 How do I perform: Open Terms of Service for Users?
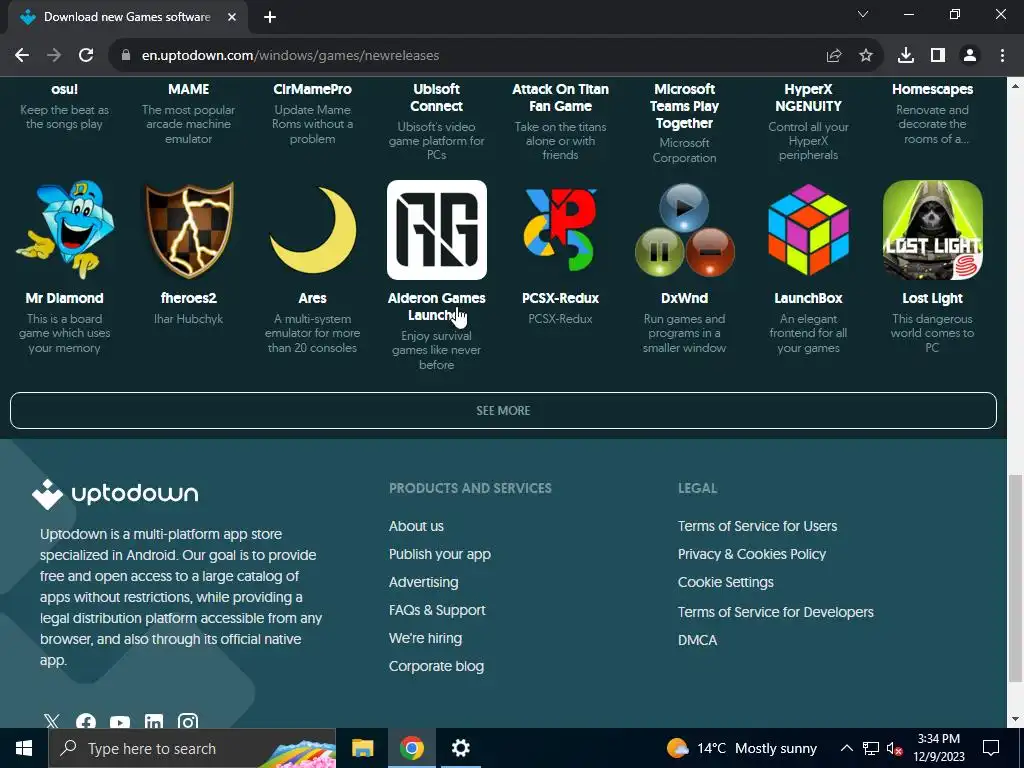point(758,526)
